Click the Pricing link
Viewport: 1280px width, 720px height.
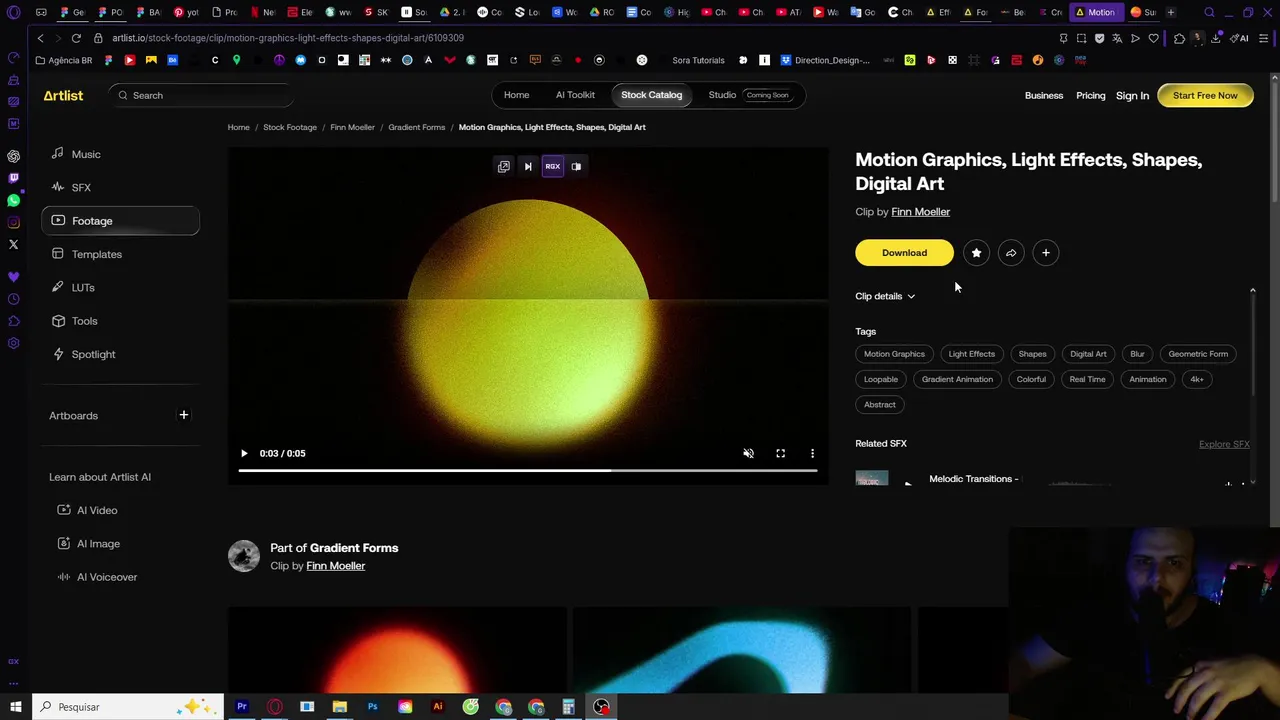1090,95
